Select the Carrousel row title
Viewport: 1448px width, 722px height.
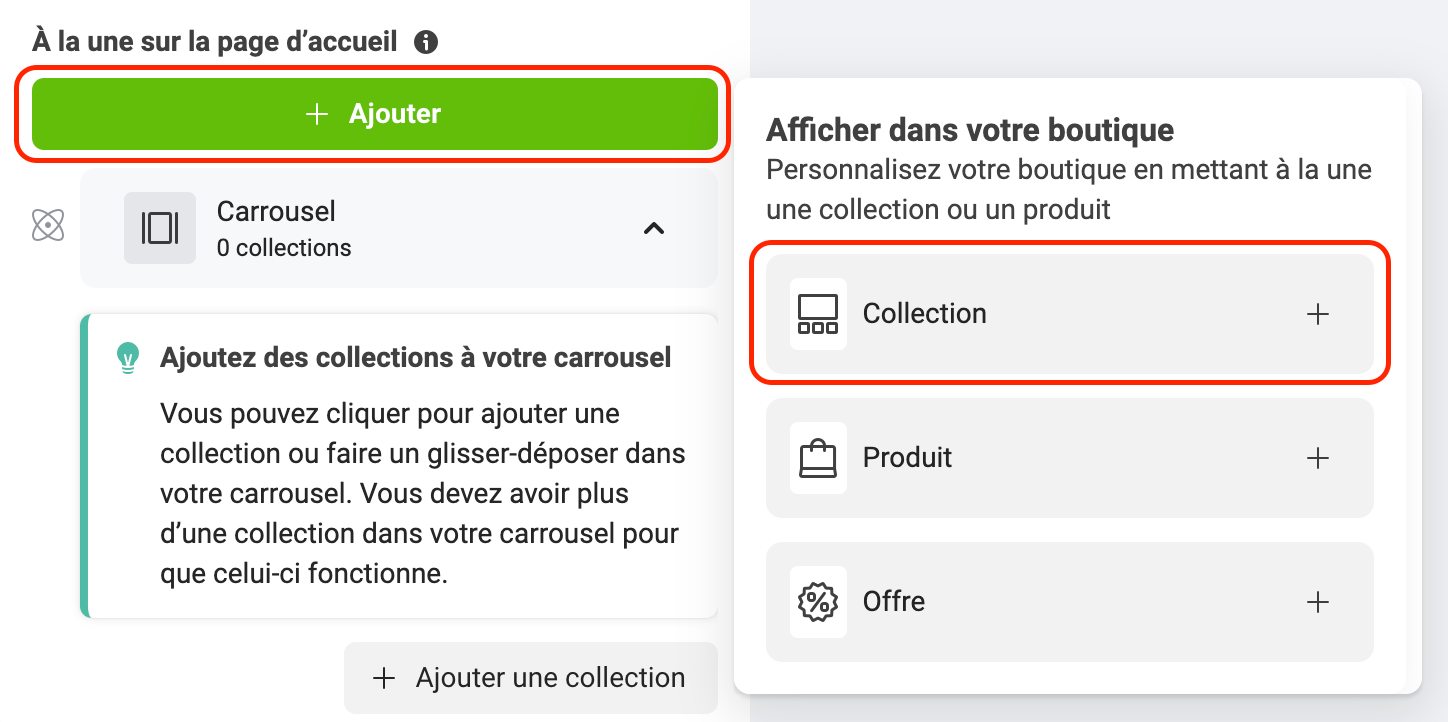point(276,212)
